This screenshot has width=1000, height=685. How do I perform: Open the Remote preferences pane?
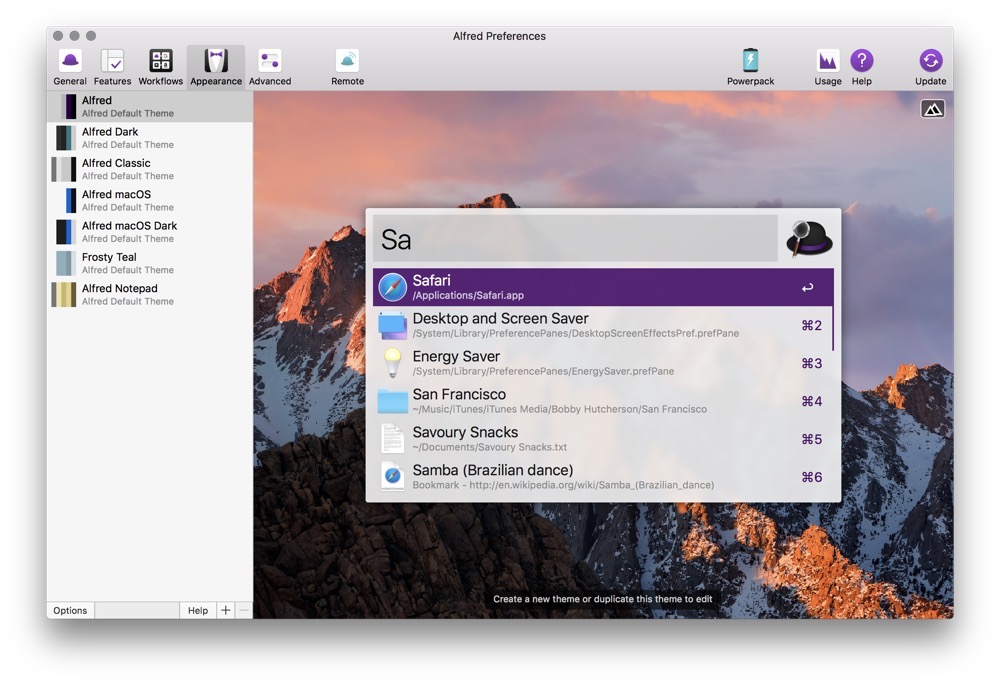[347, 66]
